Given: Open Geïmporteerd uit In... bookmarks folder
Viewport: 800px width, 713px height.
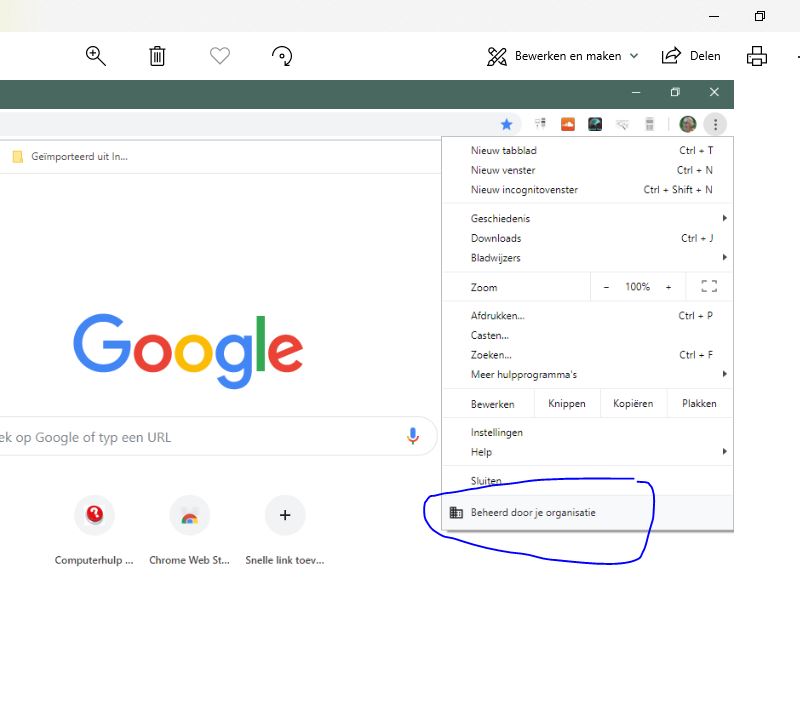Looking at the screenshot, I should (x=70, y=157).
